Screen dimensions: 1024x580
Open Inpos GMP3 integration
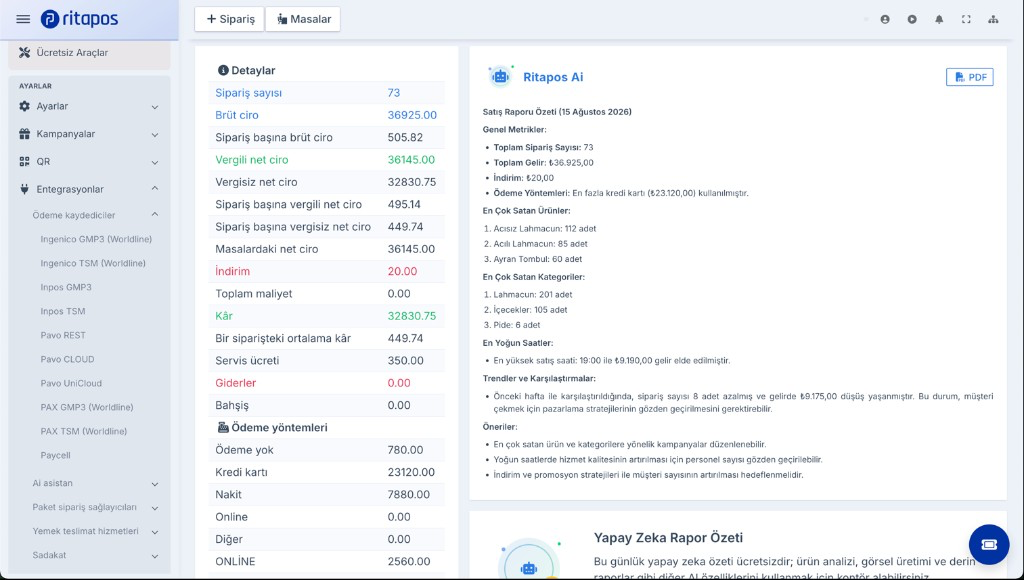(66, 287)
